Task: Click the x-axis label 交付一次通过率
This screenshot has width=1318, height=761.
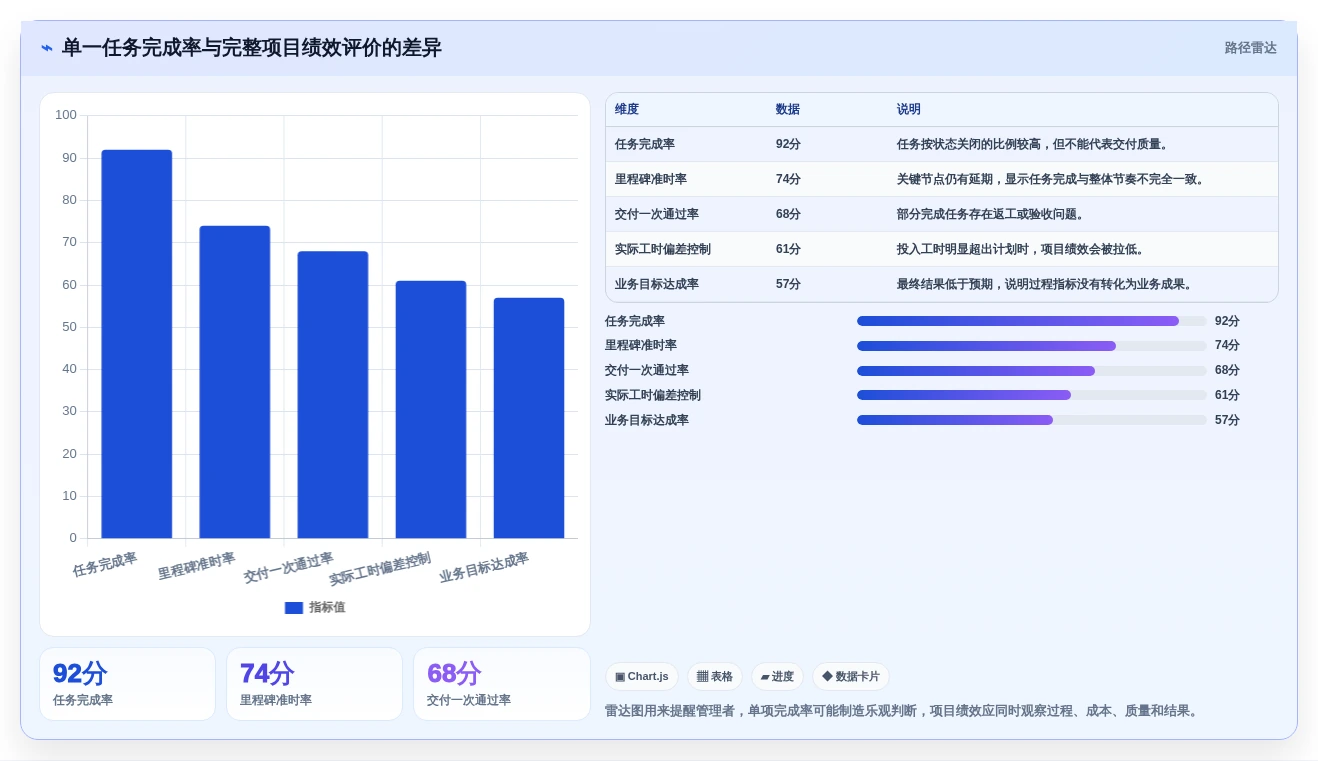Action: click(289, 568)
